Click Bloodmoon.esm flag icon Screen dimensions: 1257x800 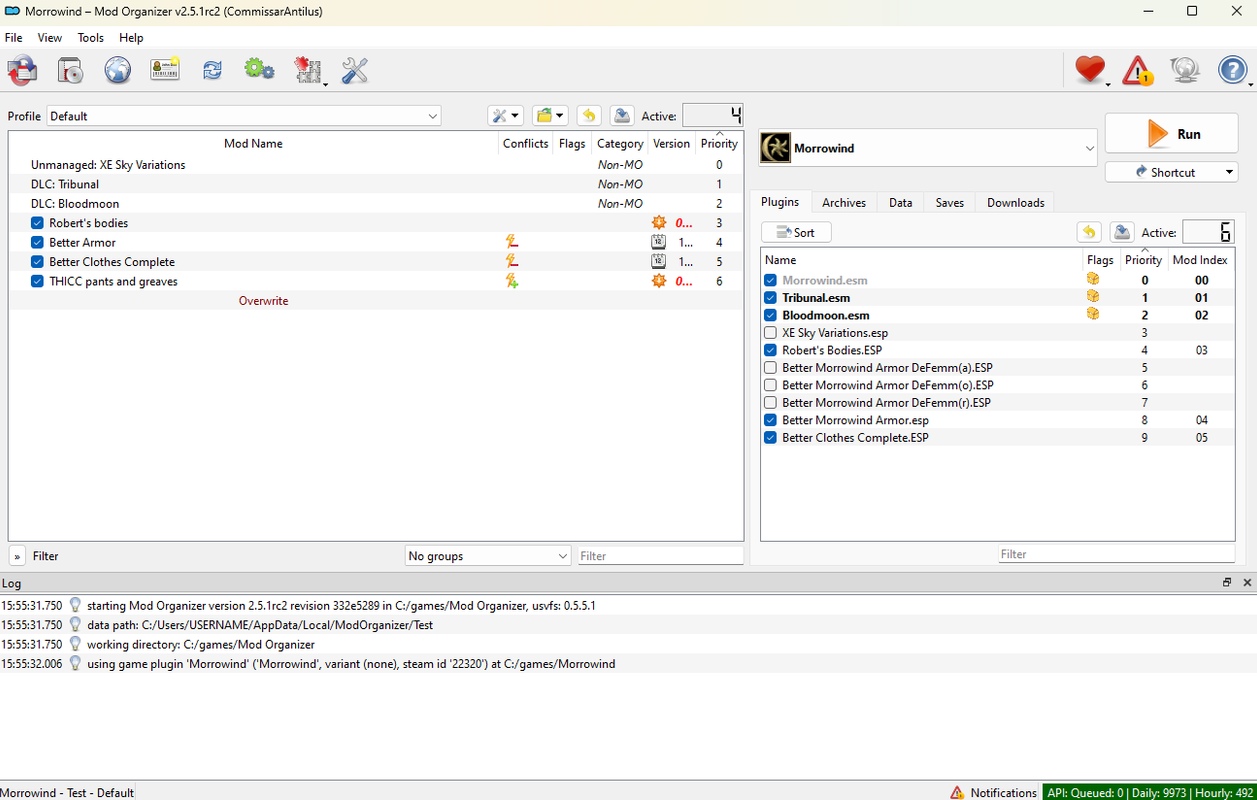coord(1093,314)
